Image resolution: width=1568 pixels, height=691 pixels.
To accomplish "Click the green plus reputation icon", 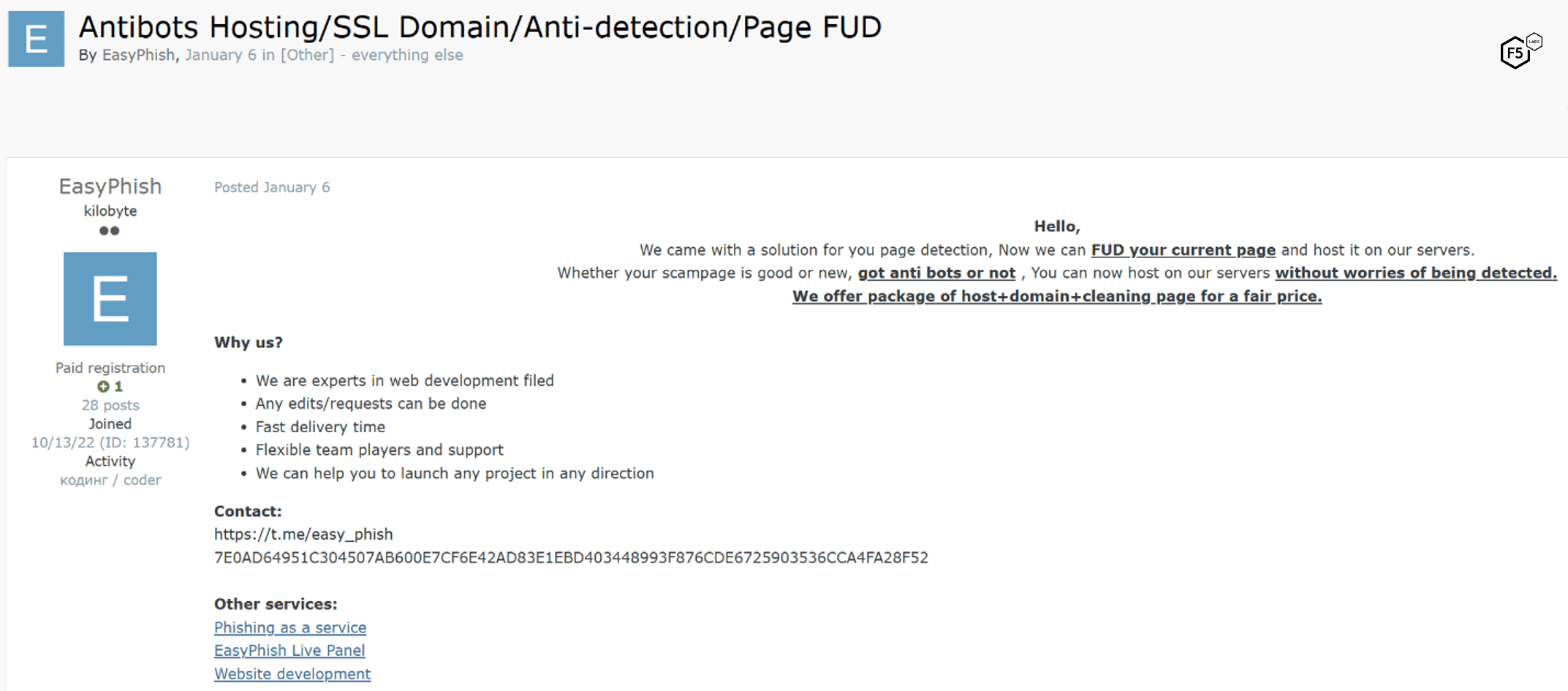I will coord(103,387).
